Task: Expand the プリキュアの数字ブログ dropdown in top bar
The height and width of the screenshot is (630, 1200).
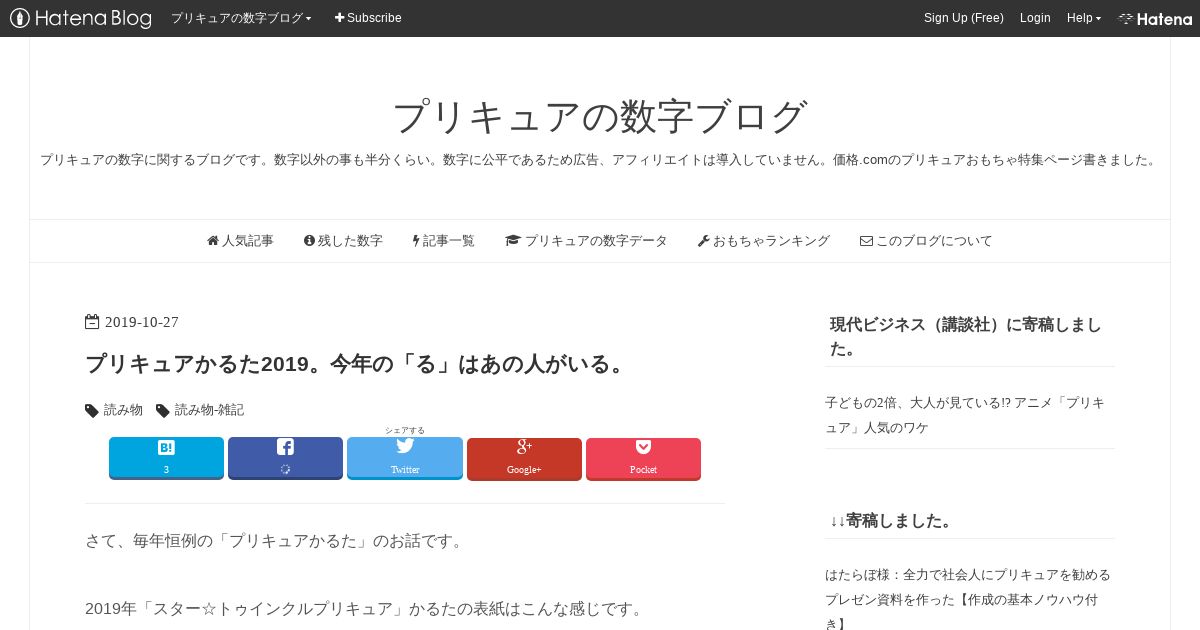Action: [241, 18]
